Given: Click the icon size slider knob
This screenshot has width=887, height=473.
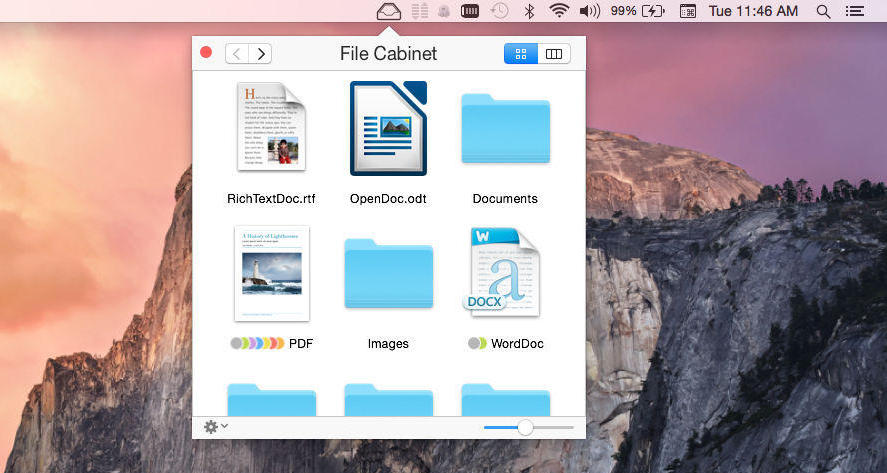Looking at the screenshot, I should [x=526, y=427].
